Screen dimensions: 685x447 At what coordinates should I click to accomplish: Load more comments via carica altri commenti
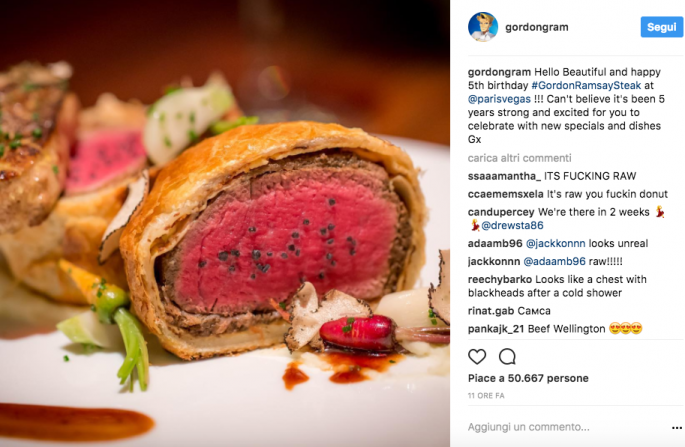(x=519, y=158)
